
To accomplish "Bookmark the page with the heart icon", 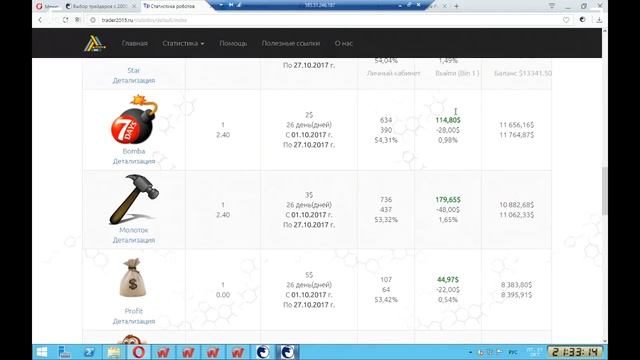I will coord(566,20).
